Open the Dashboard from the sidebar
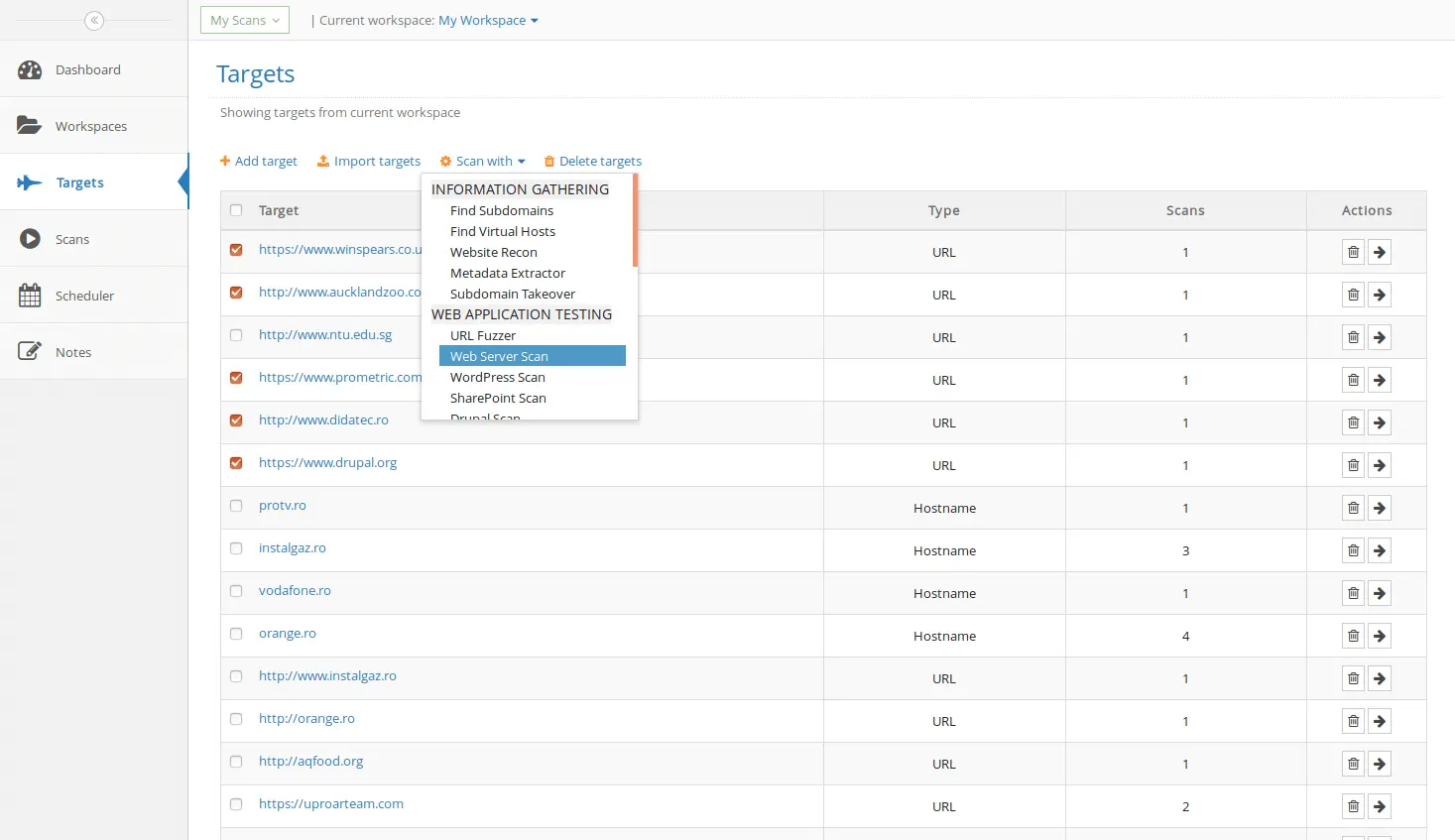 click(x=87, y=69)
